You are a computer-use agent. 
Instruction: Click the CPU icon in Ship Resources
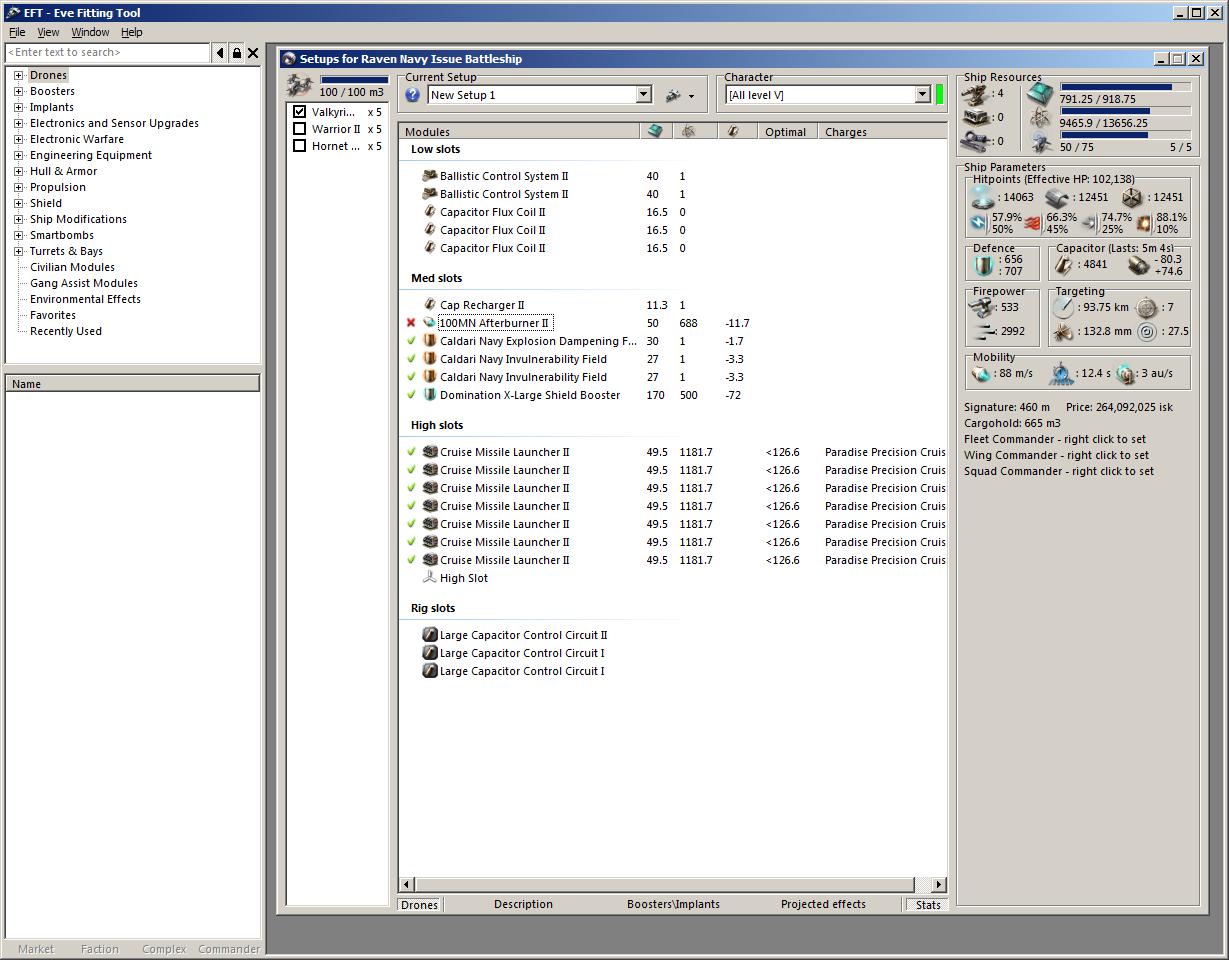[1040, 96]
